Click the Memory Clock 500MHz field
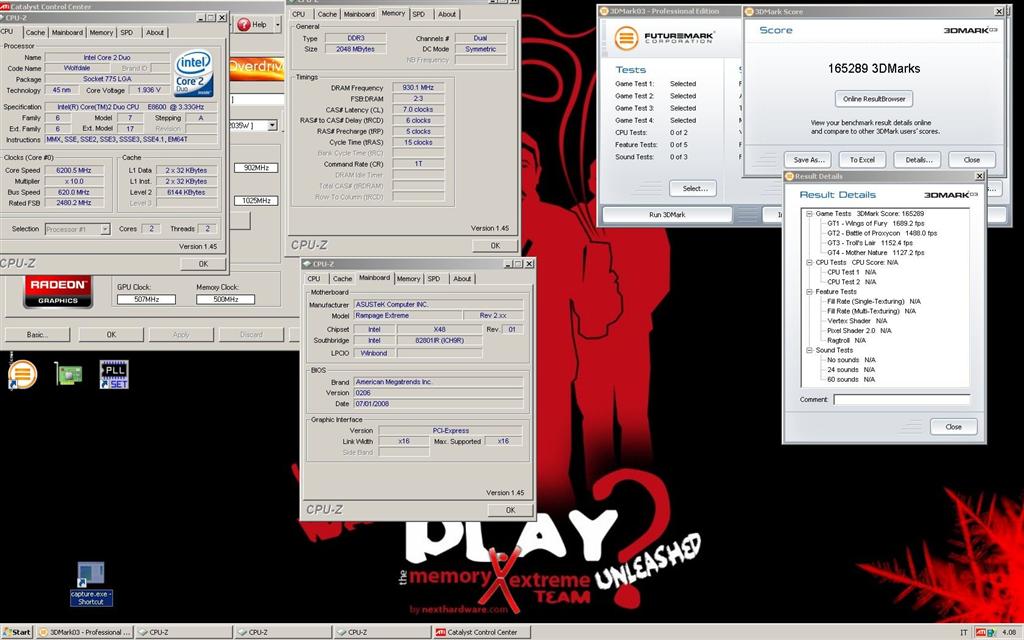The image size is (1024, 640). pos(225,299)
